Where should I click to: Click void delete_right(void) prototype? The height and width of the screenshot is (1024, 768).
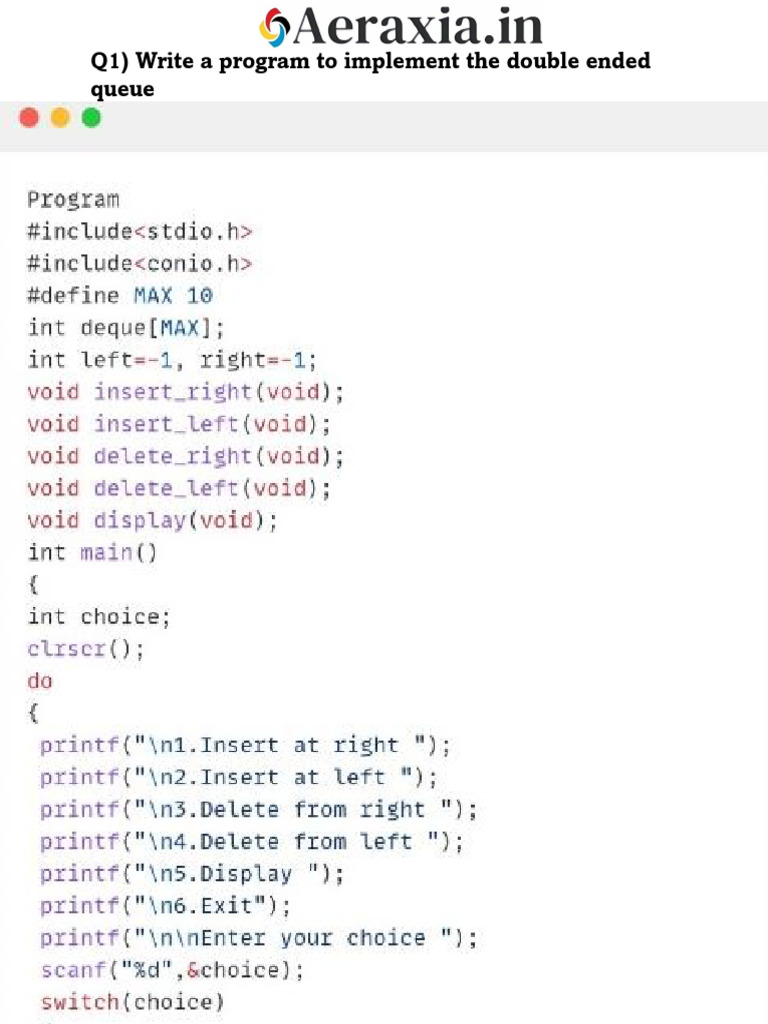click(185, 456)
